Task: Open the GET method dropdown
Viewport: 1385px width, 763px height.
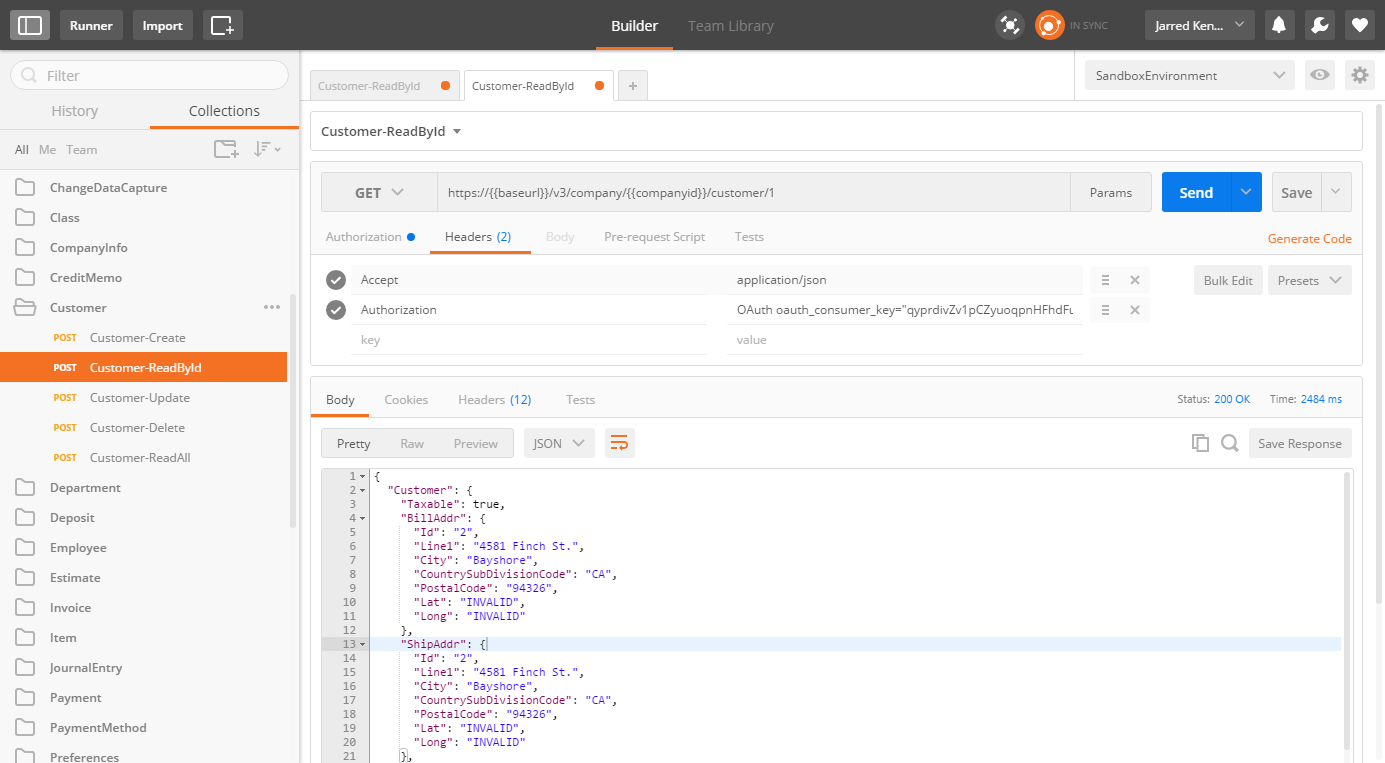Action: point(379,193)
